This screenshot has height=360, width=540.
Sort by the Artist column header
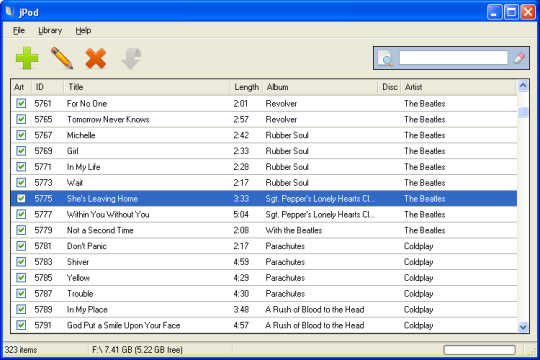pyautogui.click(x=459, y=87)
